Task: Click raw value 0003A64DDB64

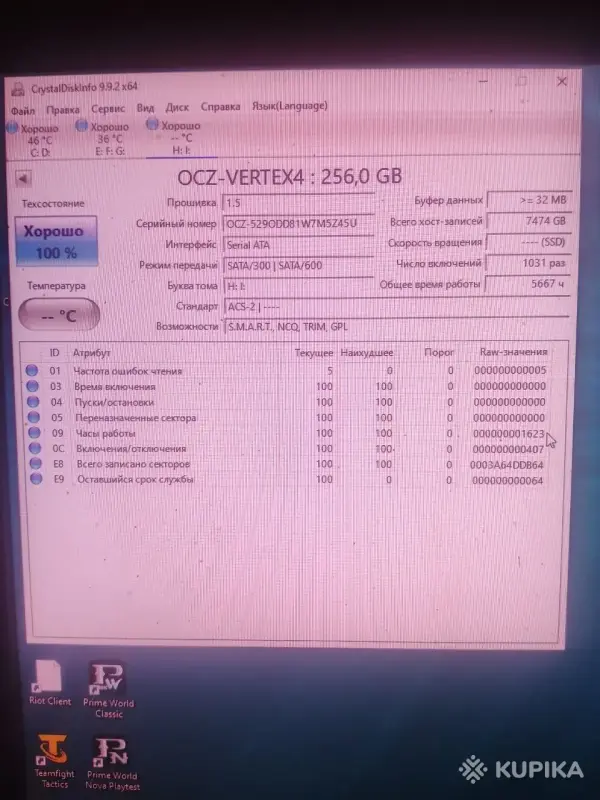Action: (506, 465)
